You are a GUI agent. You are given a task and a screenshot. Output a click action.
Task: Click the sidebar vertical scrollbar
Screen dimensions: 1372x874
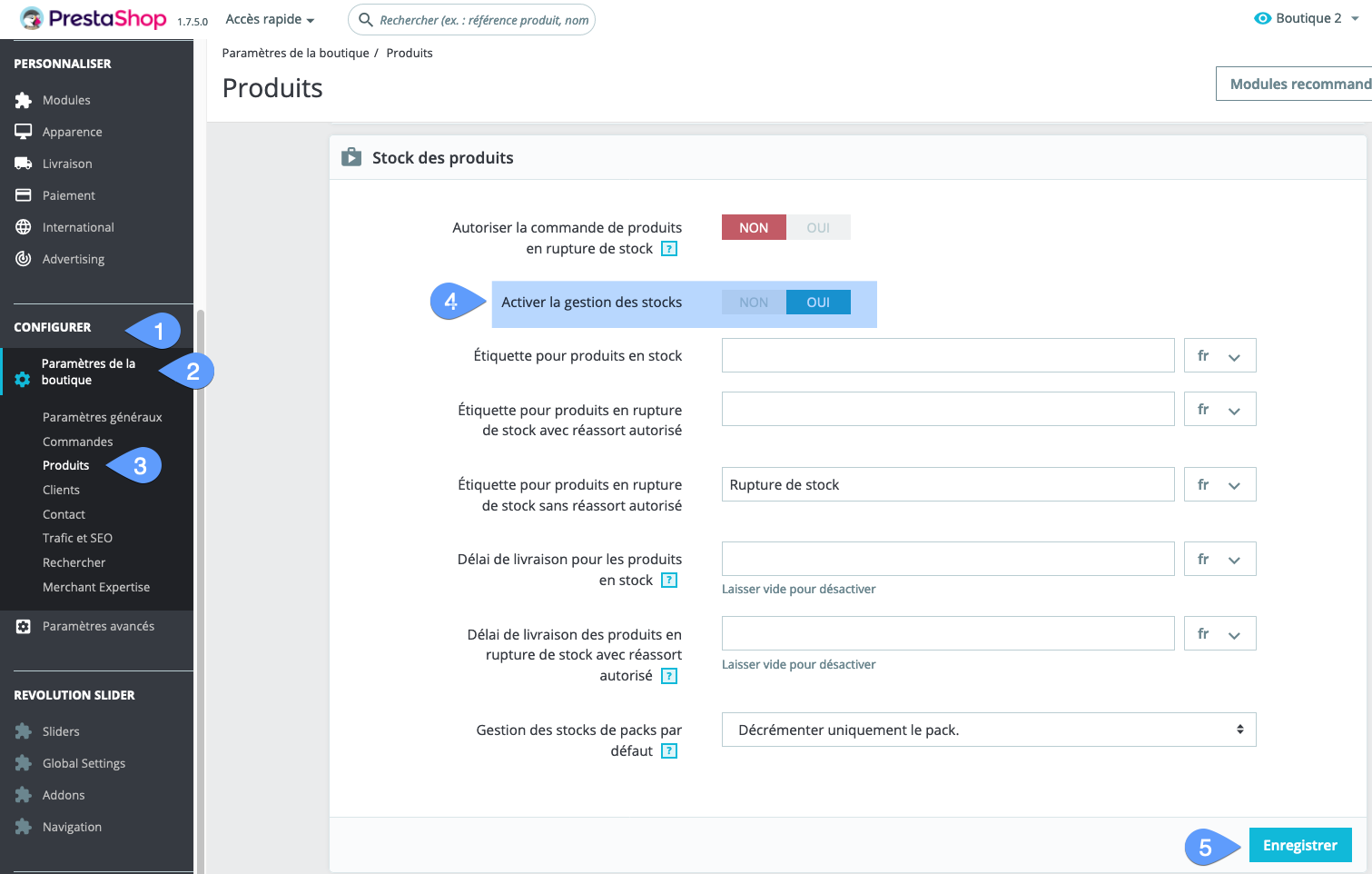tap(201, 545)
